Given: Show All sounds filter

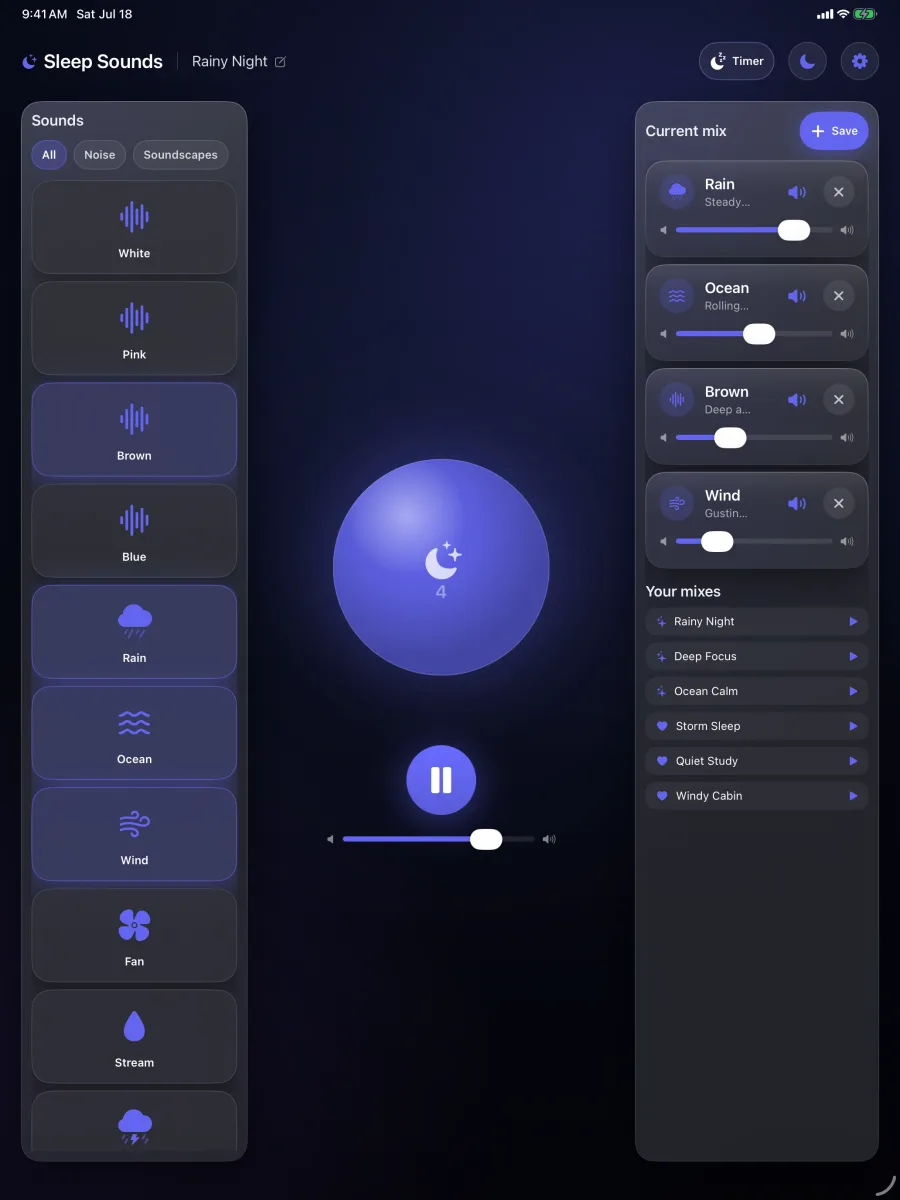Looking at the screenshot, I should [x=49, y=155].
